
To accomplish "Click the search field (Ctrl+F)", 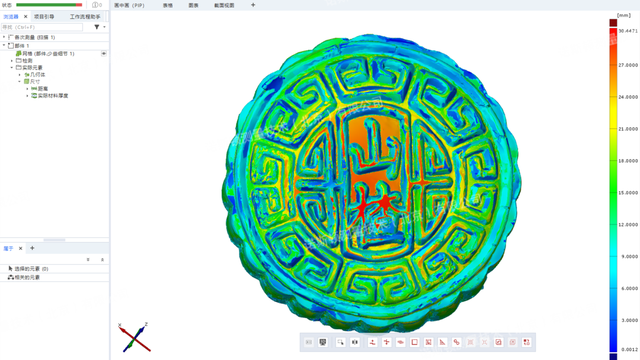I will pyautogui.click(x=42, y=27).
